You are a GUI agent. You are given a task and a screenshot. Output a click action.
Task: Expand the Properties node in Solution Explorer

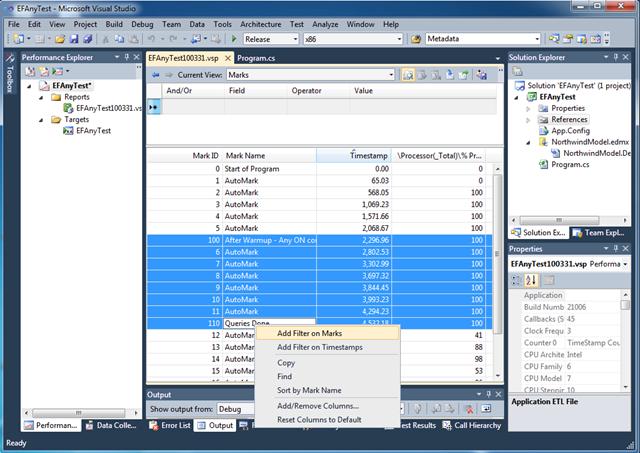tap(528, 109)
